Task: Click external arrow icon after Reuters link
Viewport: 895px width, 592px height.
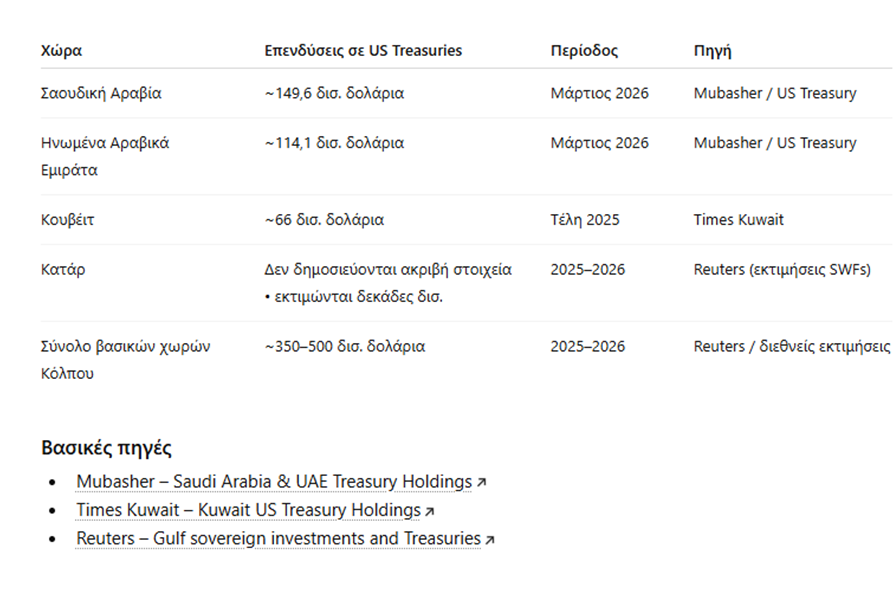Action: 490,540
